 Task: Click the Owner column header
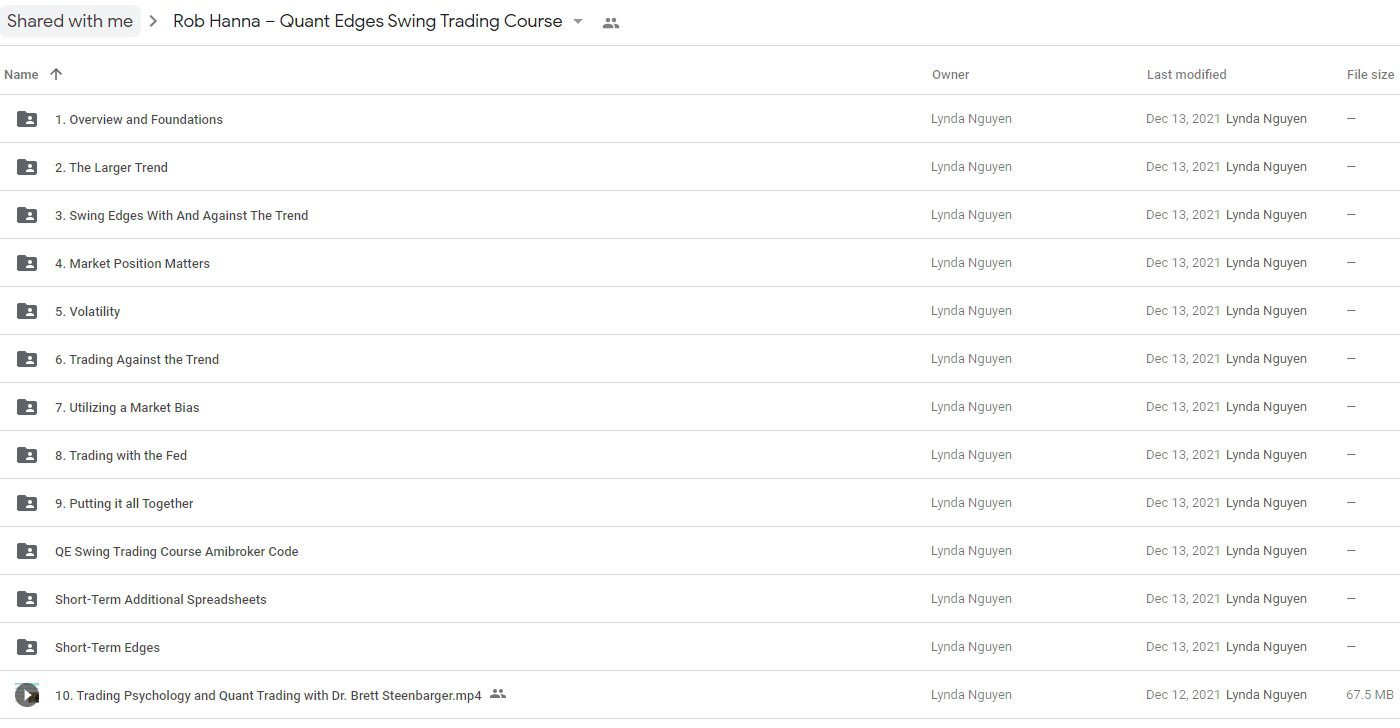click(950, 74)
